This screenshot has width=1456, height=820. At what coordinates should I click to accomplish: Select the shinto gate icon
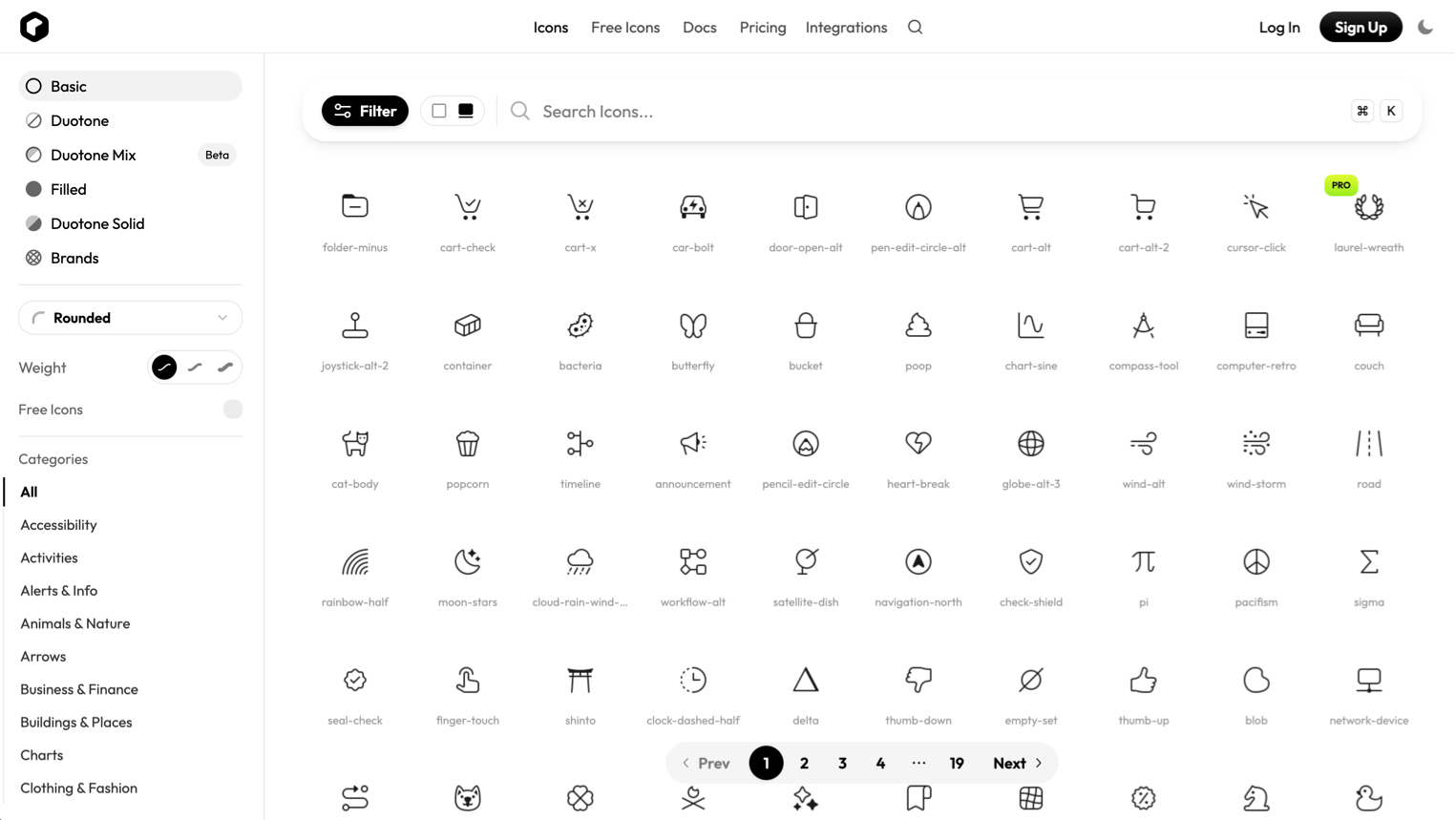pyautogui.click(x=580, y=681)
